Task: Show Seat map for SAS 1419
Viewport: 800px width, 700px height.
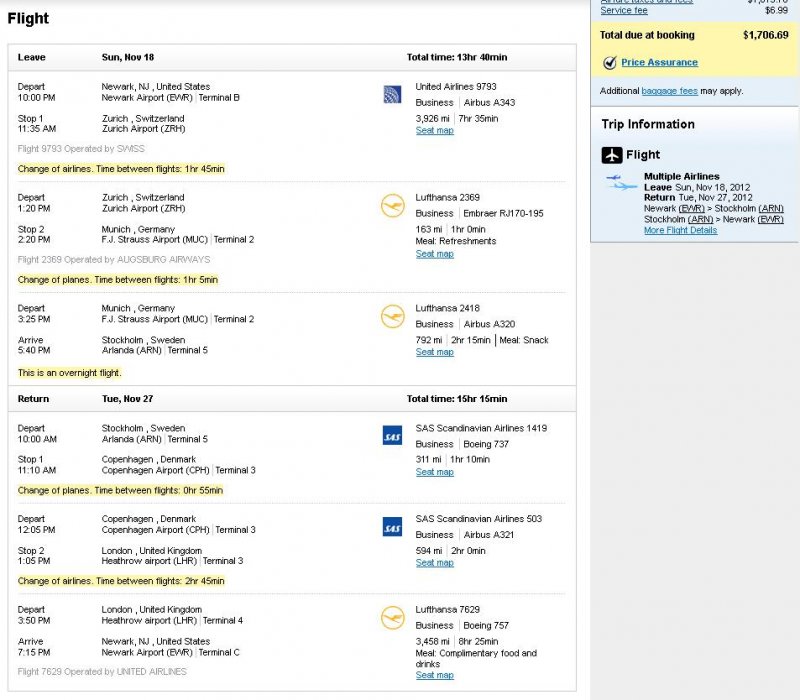Action: [434, 472]
